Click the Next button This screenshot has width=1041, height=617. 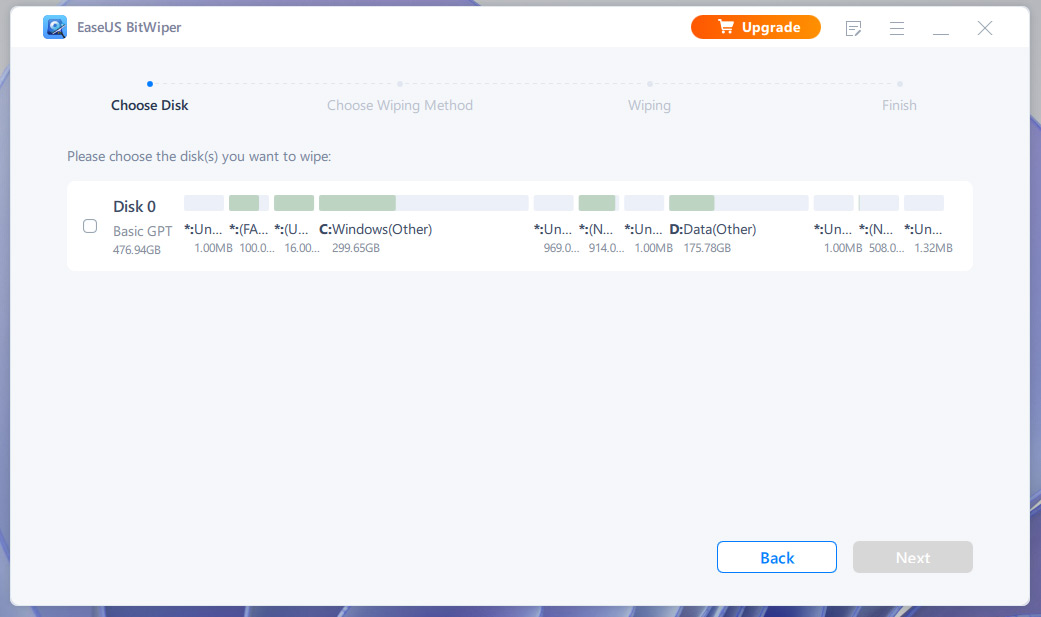pos(913,557)
